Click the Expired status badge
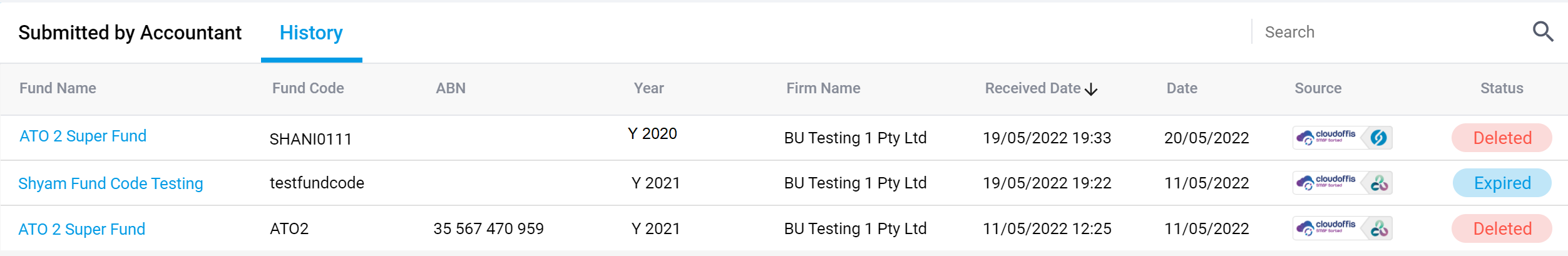 click(1502, 183)
